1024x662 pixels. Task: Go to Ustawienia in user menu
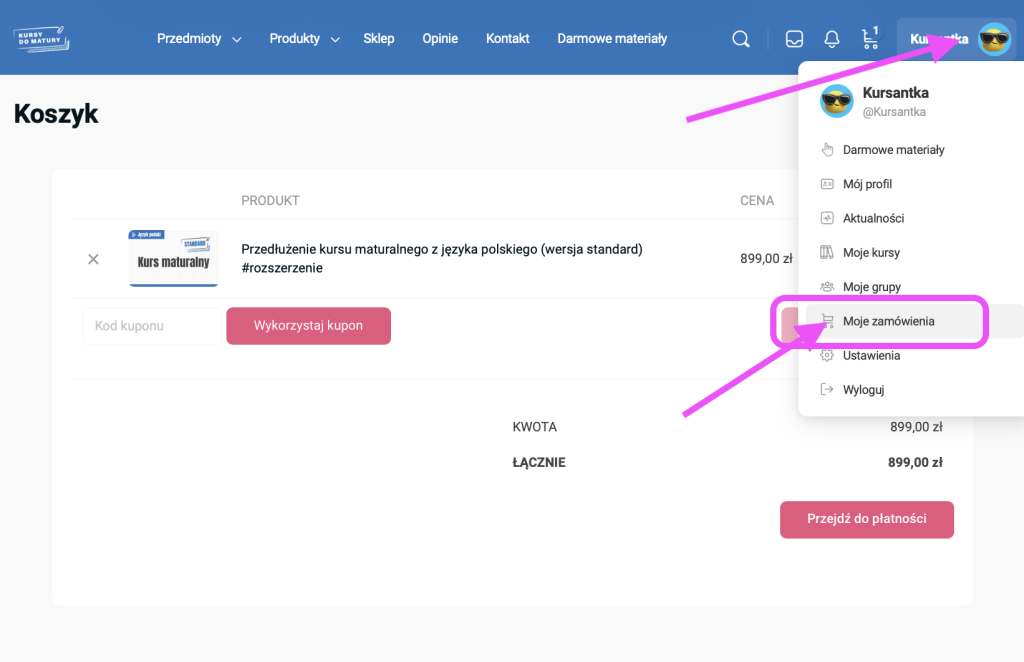871,355
